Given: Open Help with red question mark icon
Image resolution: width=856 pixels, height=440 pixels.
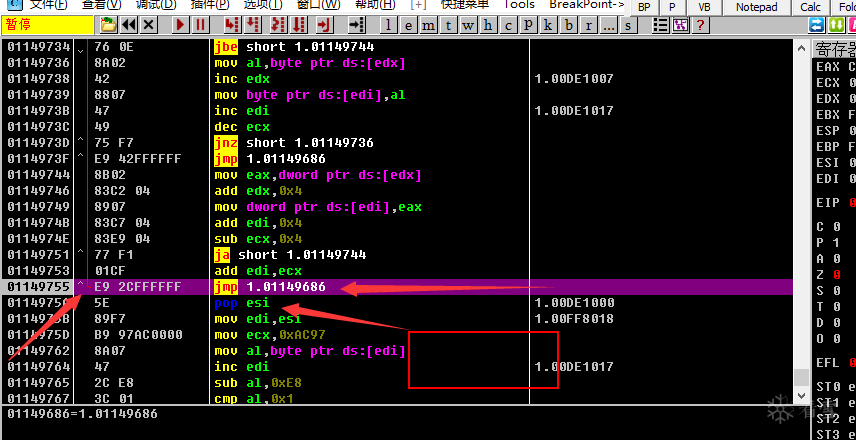Looking at the screenshot, I should (700, 25).
